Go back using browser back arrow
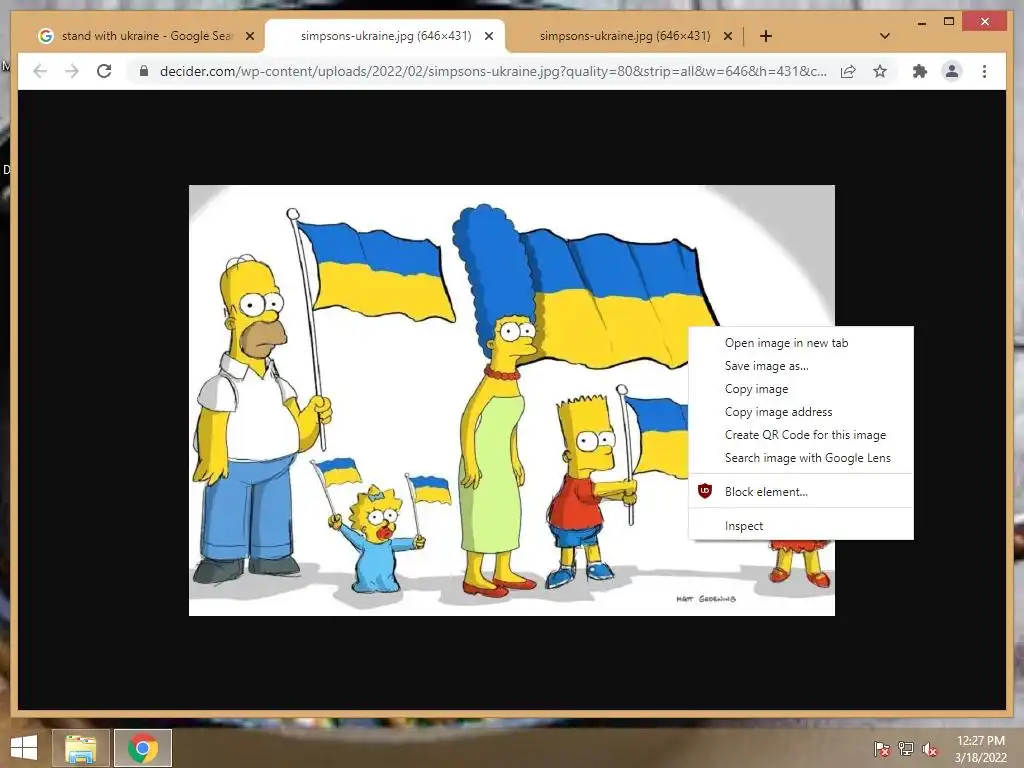 pos(40,71)
